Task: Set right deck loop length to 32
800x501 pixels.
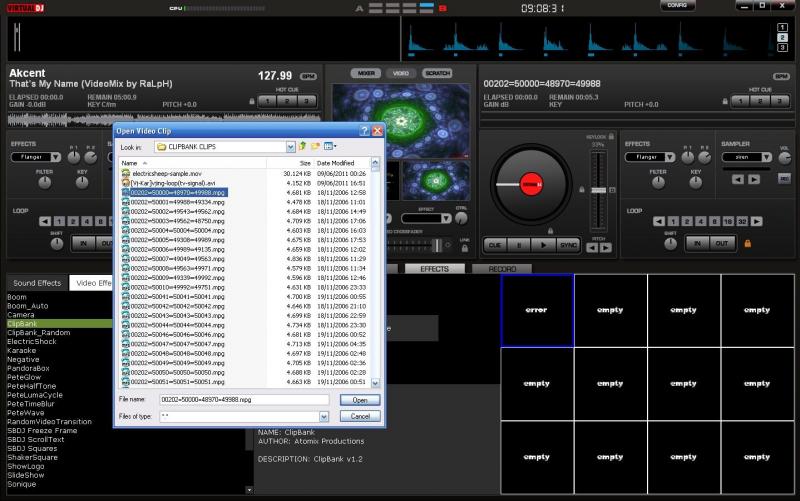Action: click(742, 221)
